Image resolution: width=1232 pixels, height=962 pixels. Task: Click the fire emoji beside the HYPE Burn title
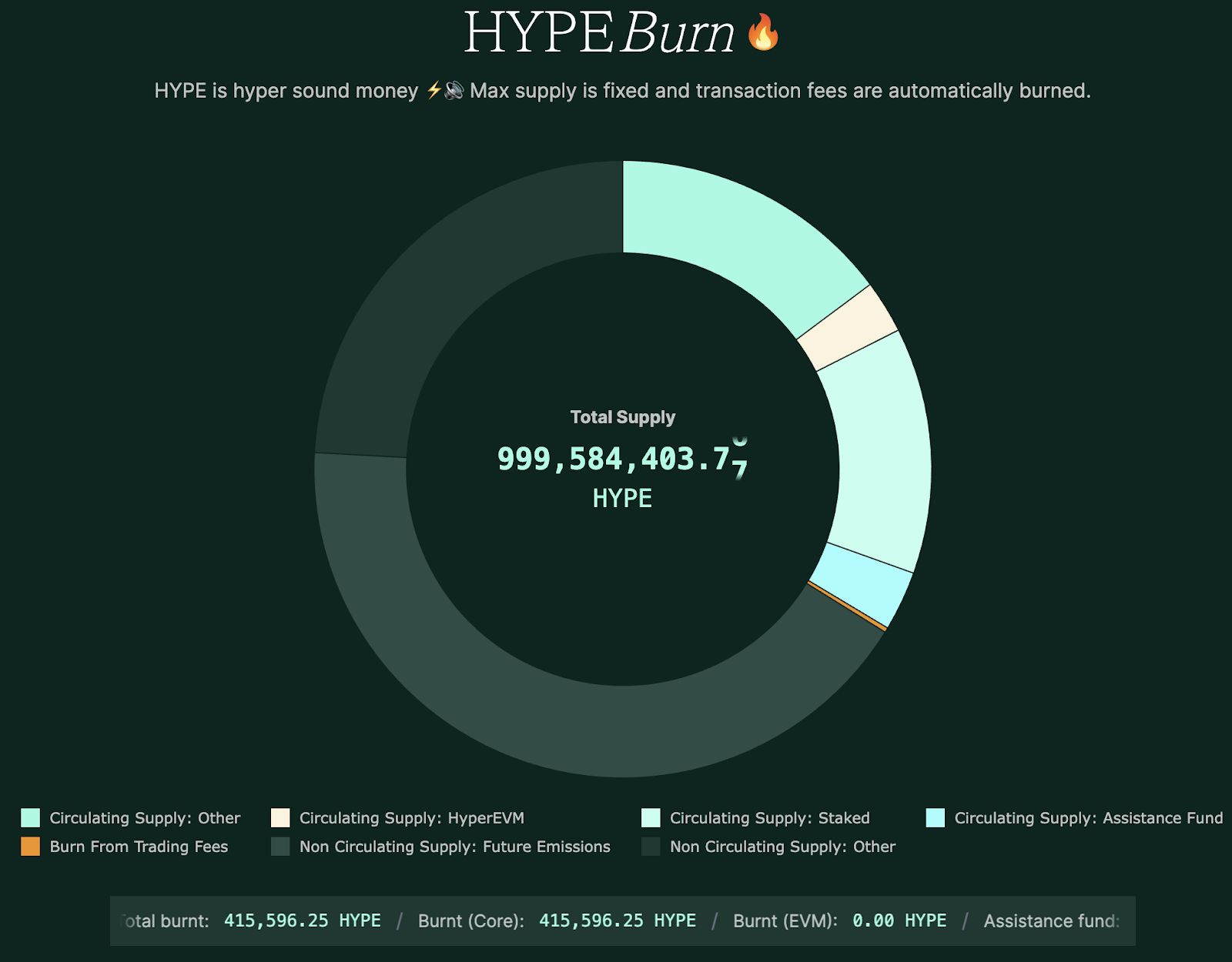(763, 33)
